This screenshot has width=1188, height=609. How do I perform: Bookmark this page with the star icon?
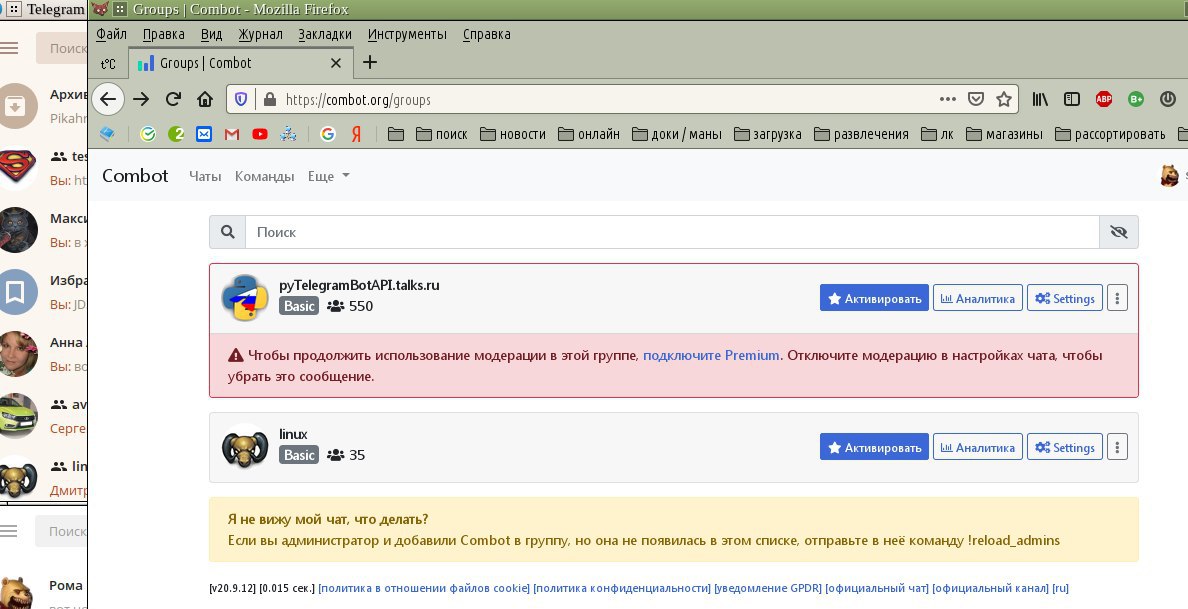(x=1004, y=99)
